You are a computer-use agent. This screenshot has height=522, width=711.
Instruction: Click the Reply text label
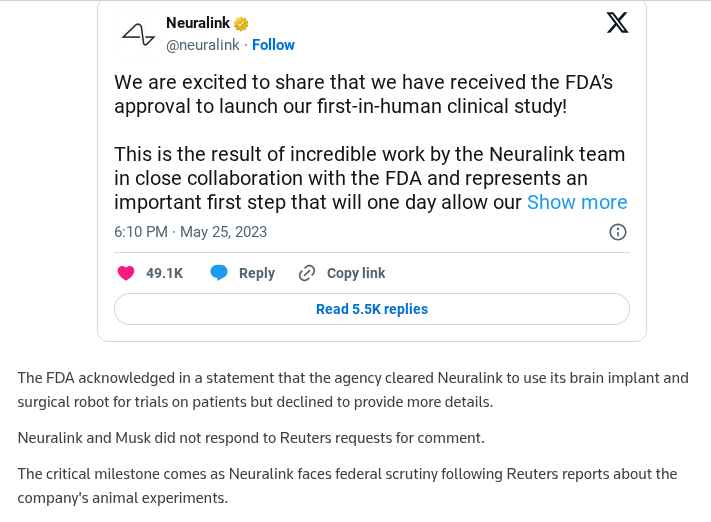257,273
